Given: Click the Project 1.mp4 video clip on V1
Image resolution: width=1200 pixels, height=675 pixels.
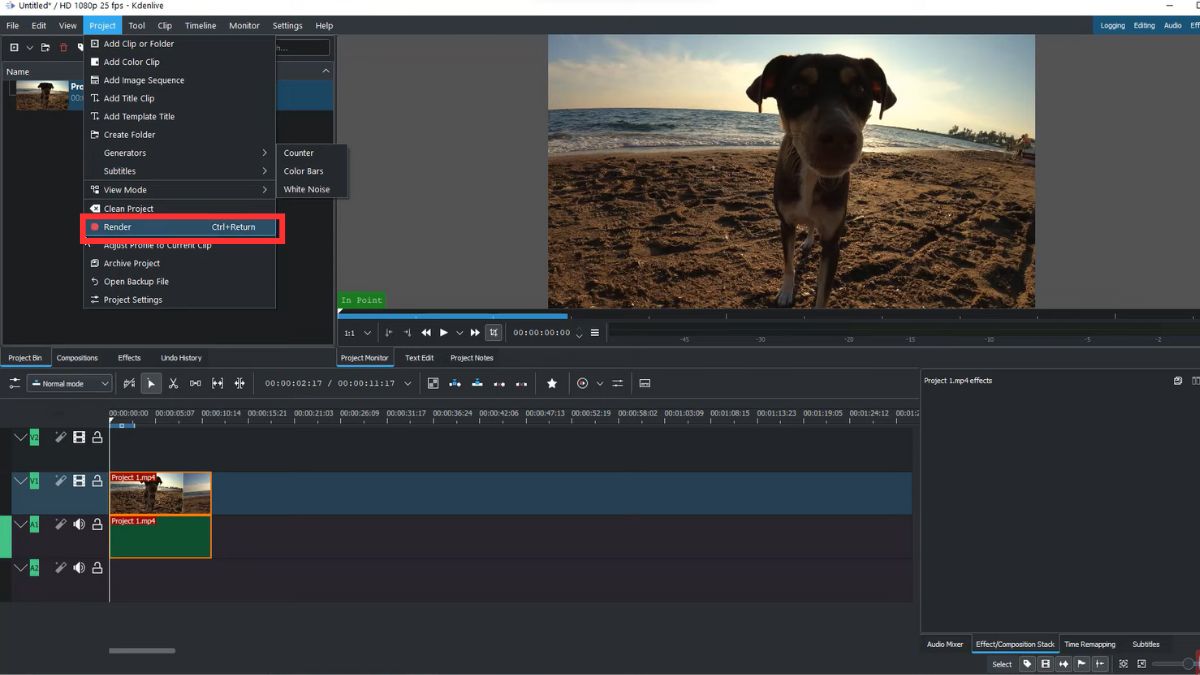Looking at the screenshot, I should pyautogui.click(x=161, y=493).
